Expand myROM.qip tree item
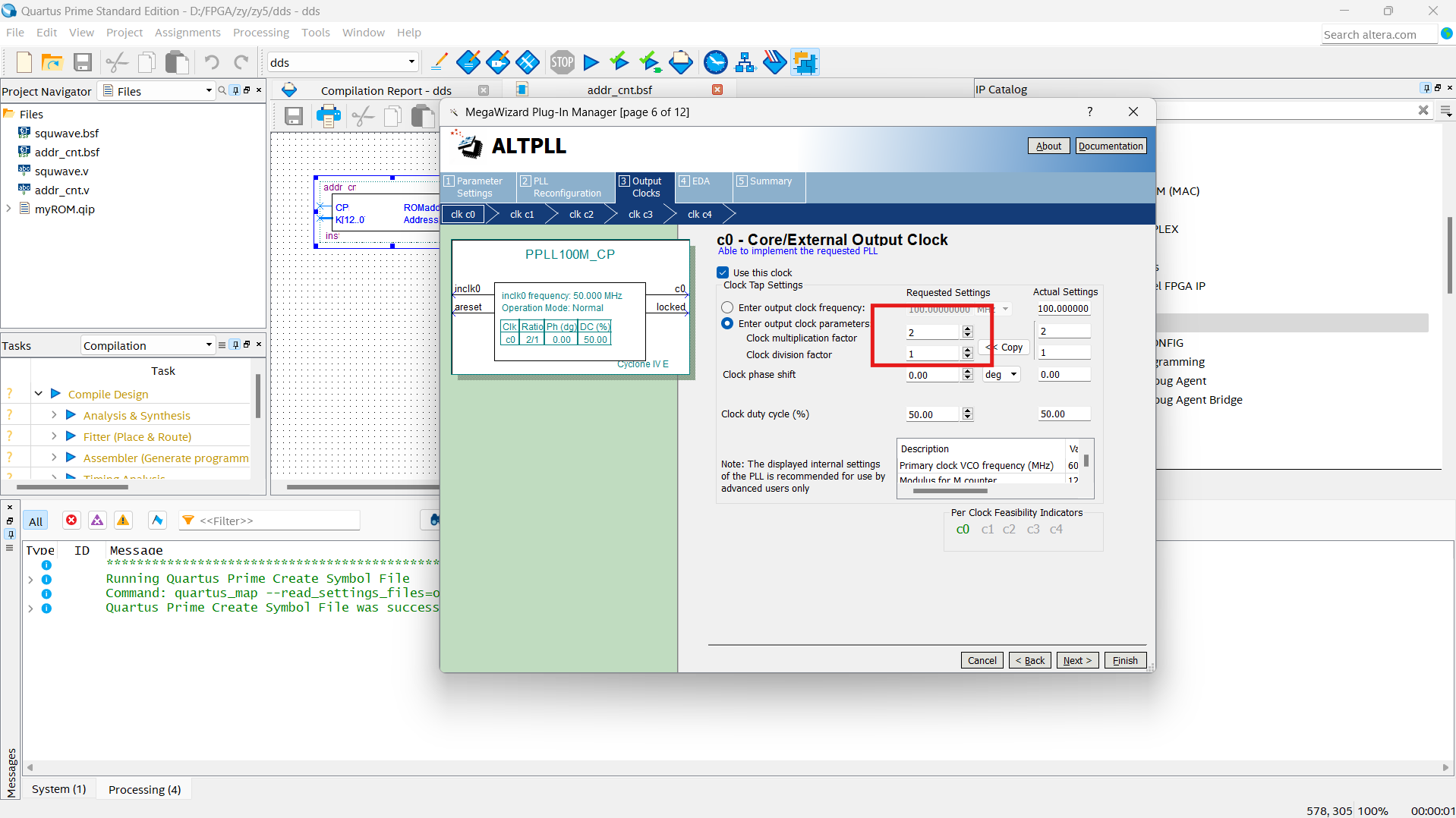Viewport: 1456px width, 818px height. (8, 208)
